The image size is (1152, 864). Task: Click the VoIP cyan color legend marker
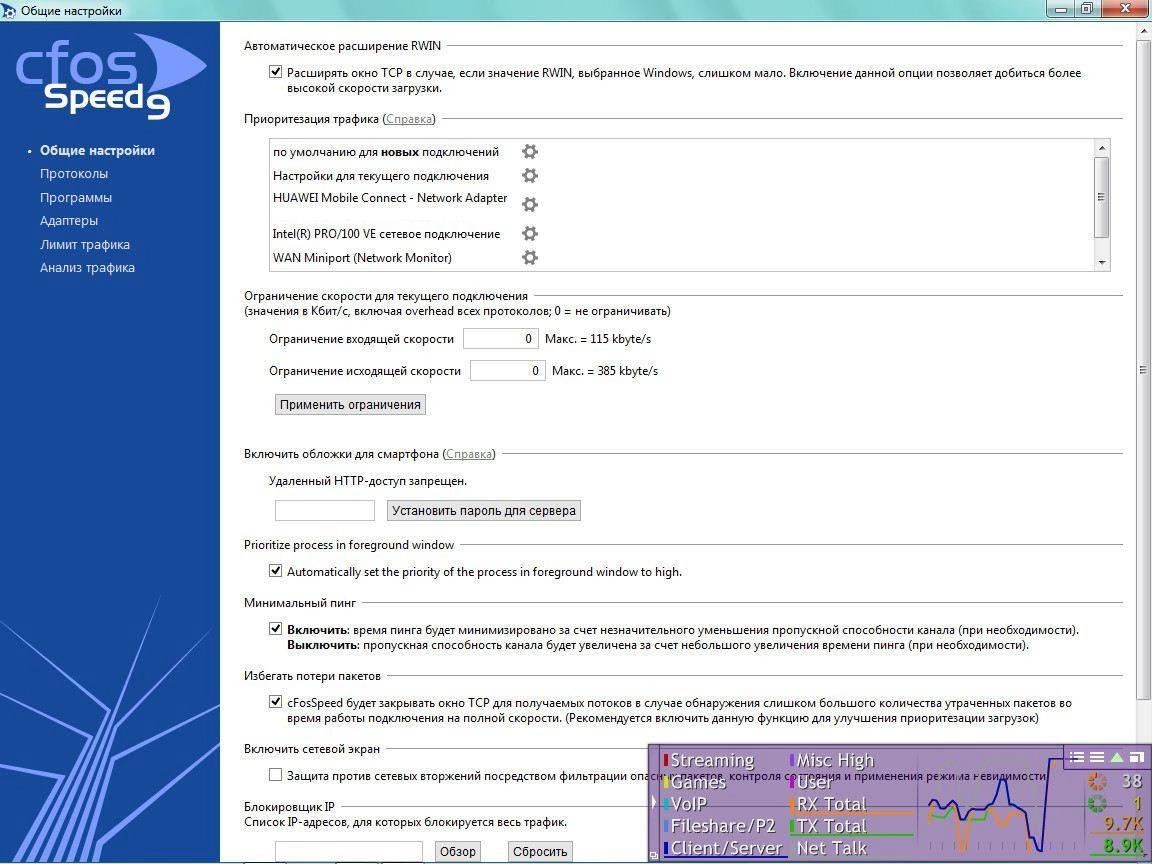point(666,804)
